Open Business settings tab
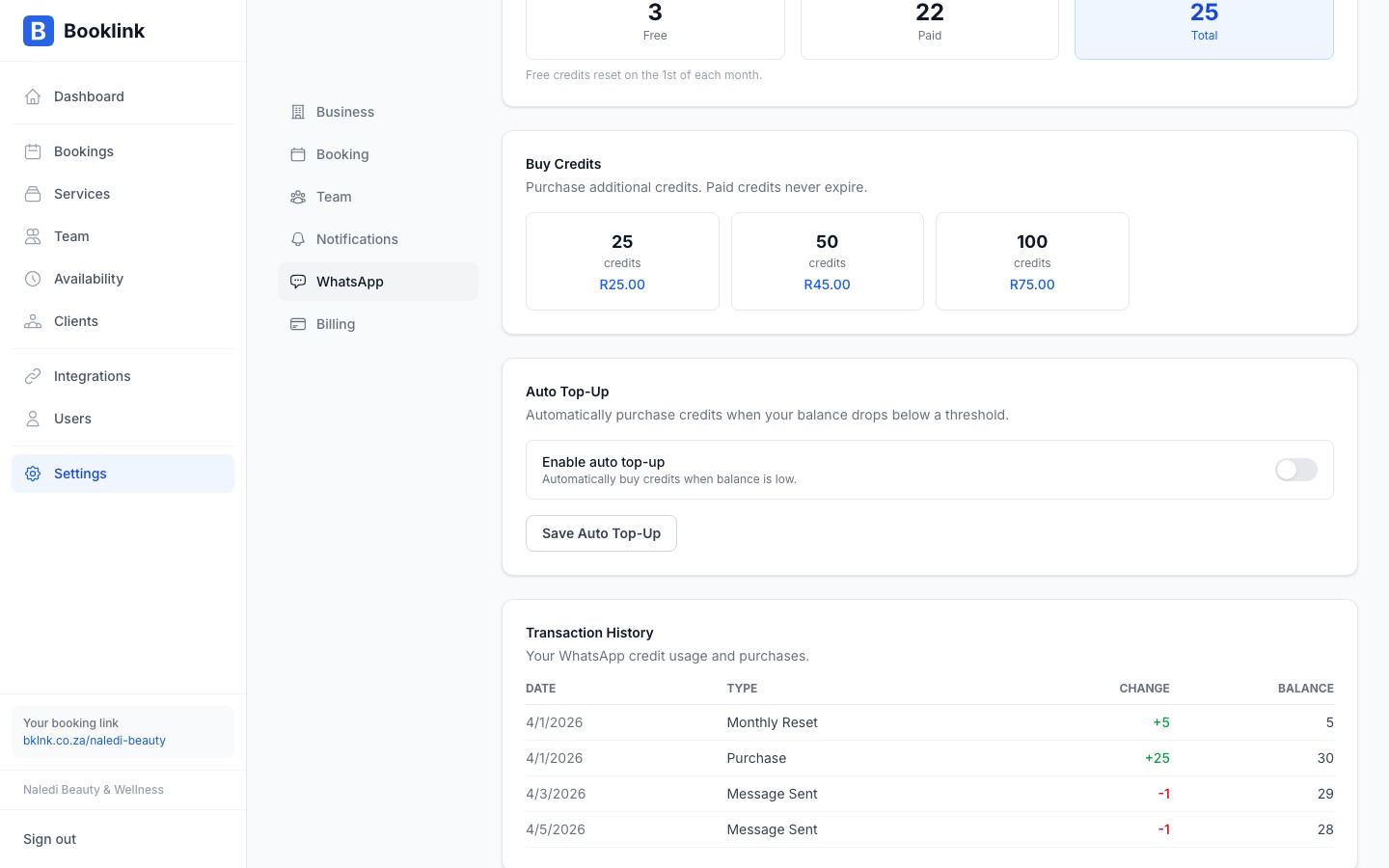This screenshot has width=1389, height=868. (x=344, y=112)
